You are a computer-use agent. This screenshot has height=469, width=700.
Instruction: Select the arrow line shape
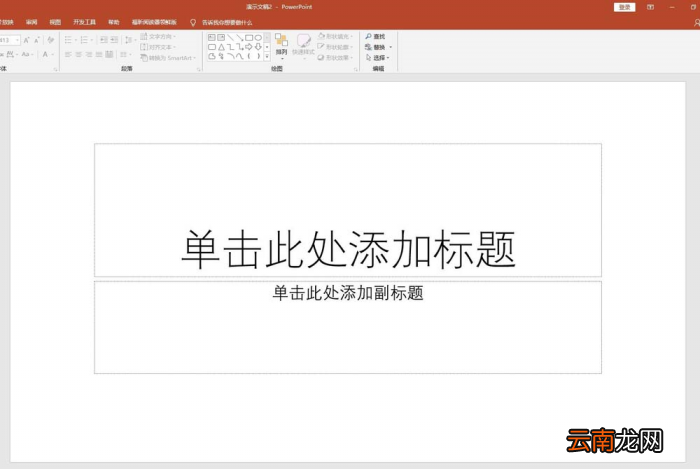click(240, 37)
